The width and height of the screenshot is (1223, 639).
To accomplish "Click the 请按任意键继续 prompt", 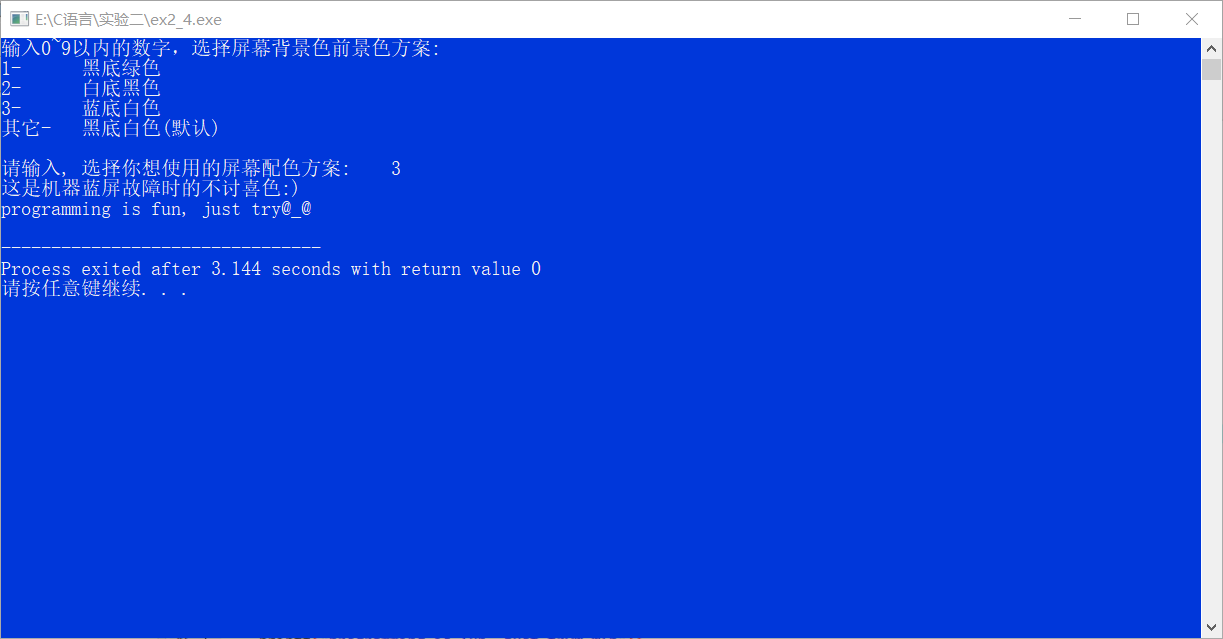I will (94, 289).
